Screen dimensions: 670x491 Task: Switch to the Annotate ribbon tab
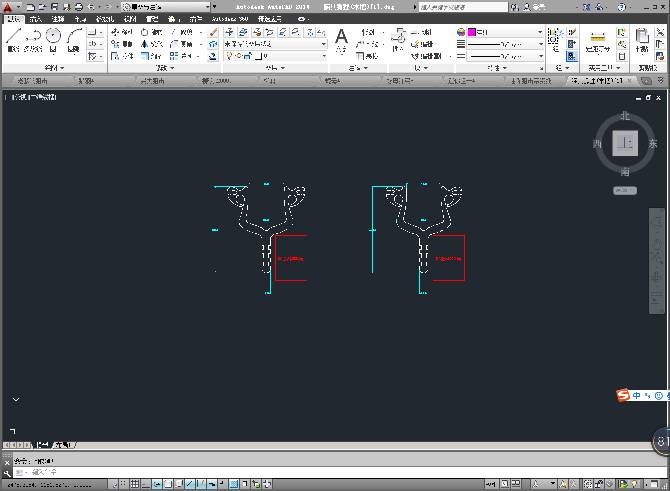58,19
